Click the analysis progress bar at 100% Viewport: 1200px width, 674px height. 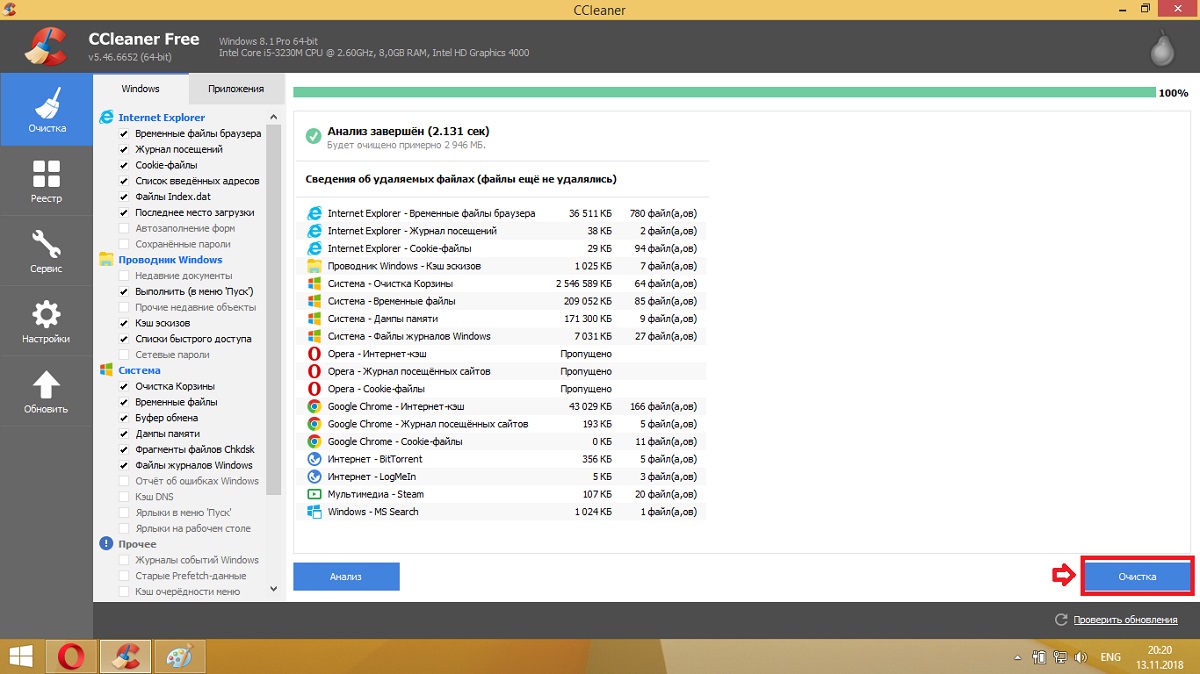point(724,92)
